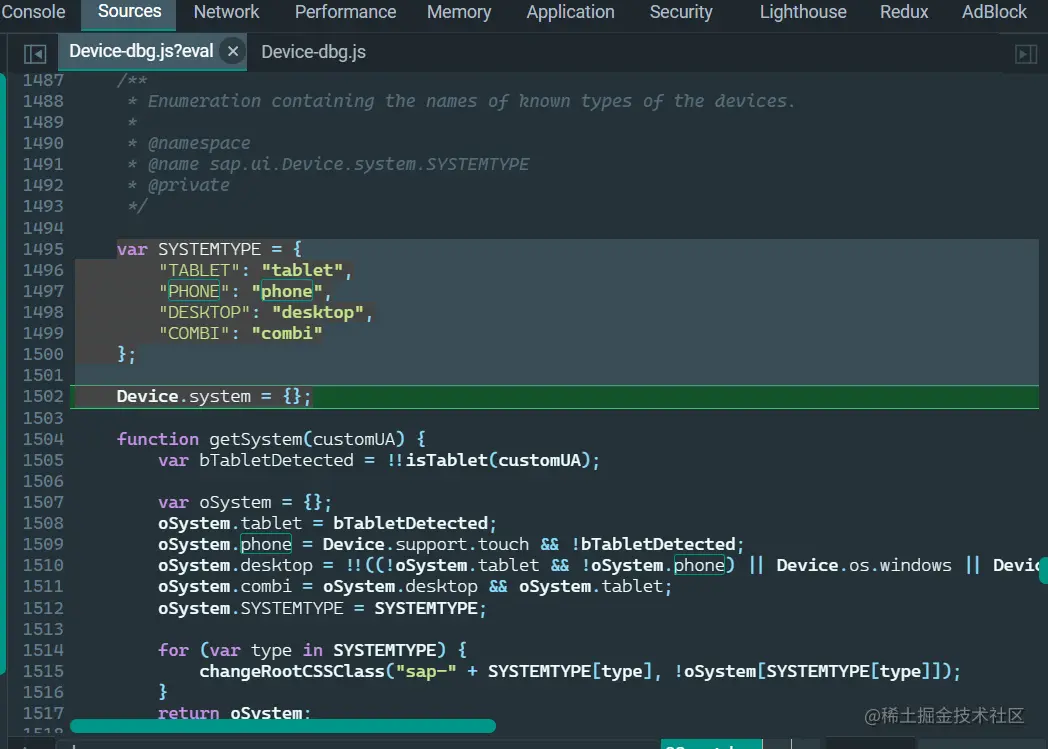Screen dimensions: 1048x749
Task: Click "Device.system = {};" on line 1502
Action: point(214,396)
